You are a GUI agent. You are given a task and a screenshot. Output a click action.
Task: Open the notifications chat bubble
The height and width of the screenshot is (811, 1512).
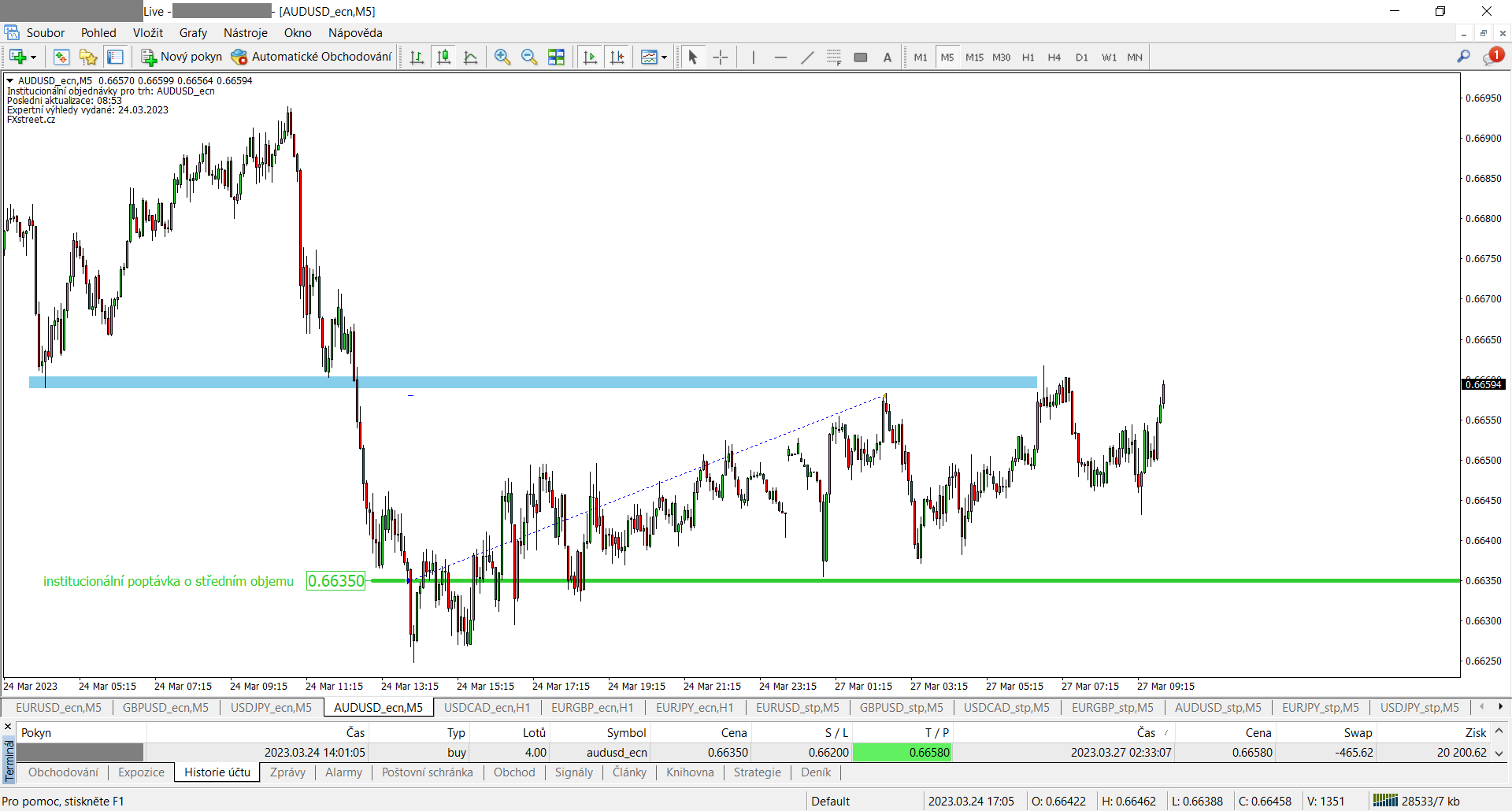coord(1492,57)
